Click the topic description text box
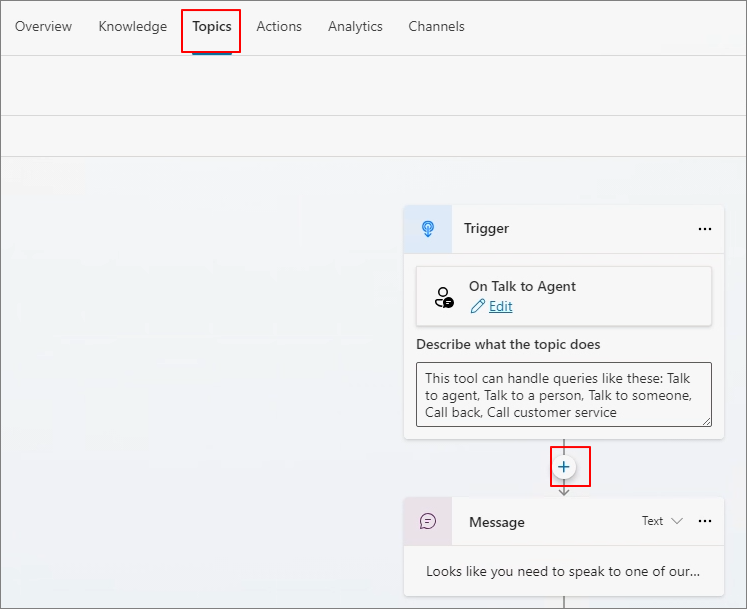Screen dimensions: 747x609 564,395
